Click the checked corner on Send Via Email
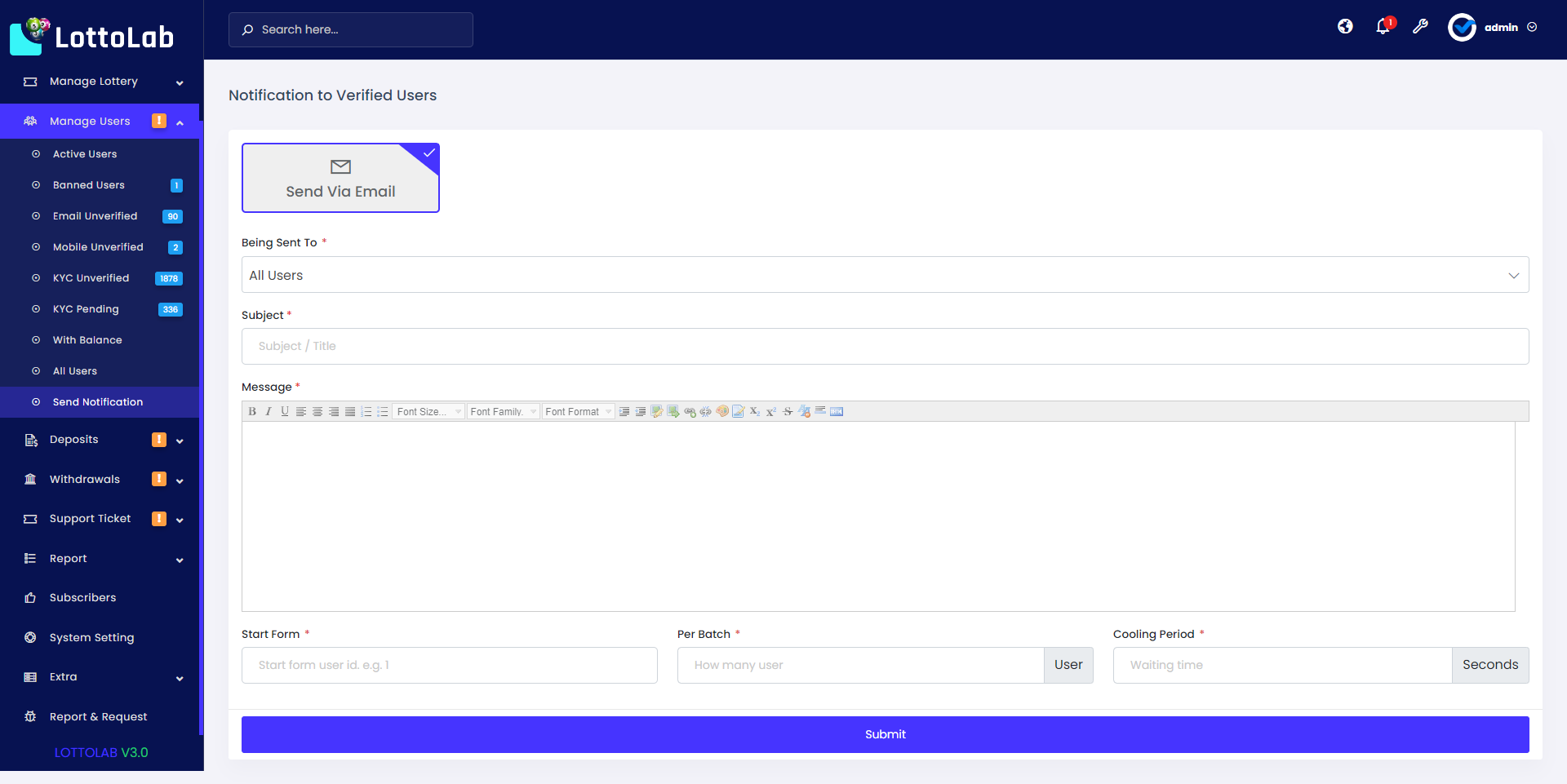 coord(428,153)
